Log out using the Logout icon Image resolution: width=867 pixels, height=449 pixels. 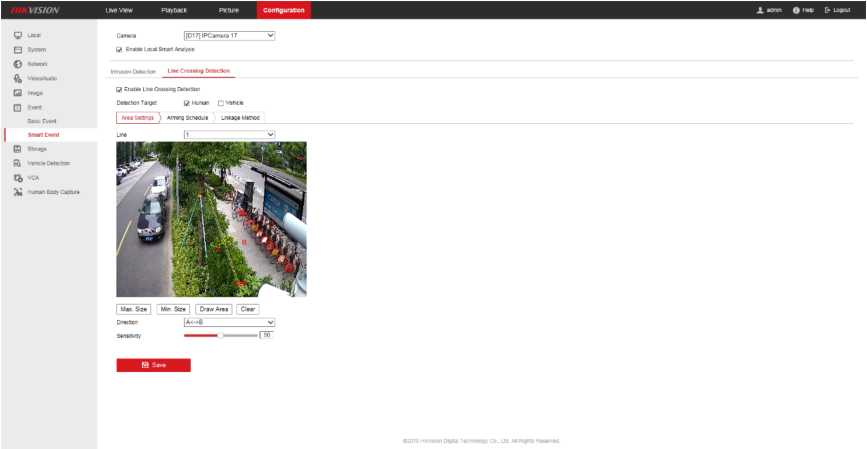[828, 10]
